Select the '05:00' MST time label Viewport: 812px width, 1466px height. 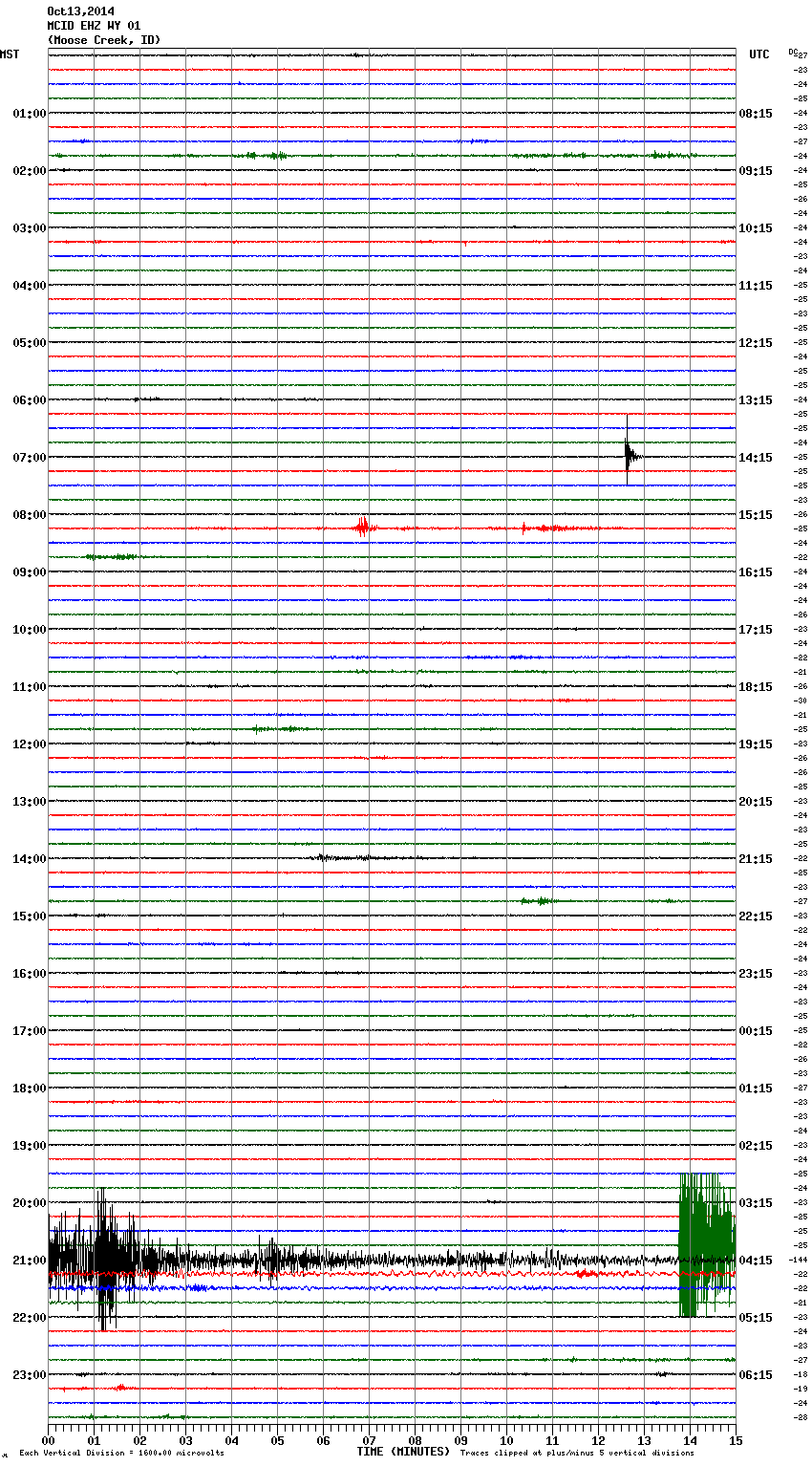click(x=30, y=343)
